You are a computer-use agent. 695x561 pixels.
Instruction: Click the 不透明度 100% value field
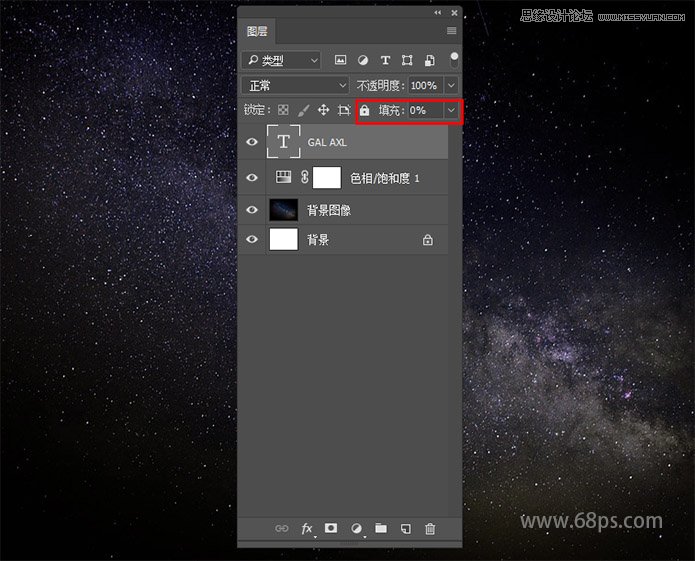[x=426, y=85]
